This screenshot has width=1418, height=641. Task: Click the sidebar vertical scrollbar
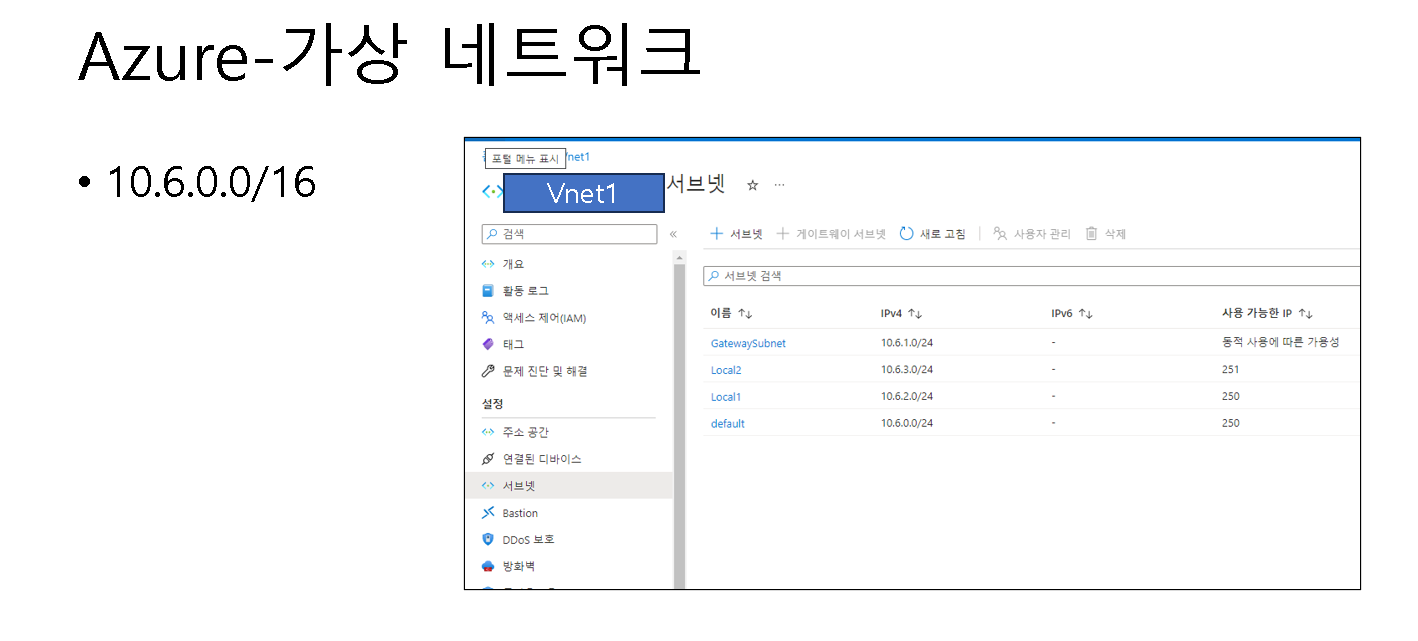[x=680, y=425]
